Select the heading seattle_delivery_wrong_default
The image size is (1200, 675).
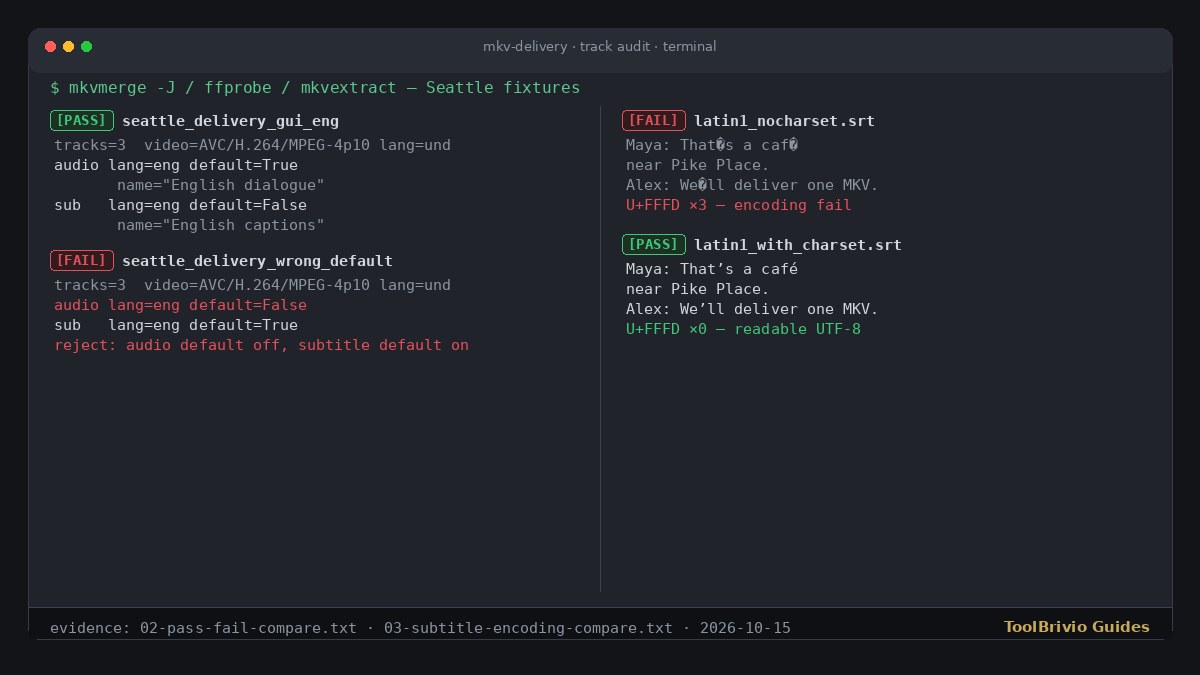(257, 261)
